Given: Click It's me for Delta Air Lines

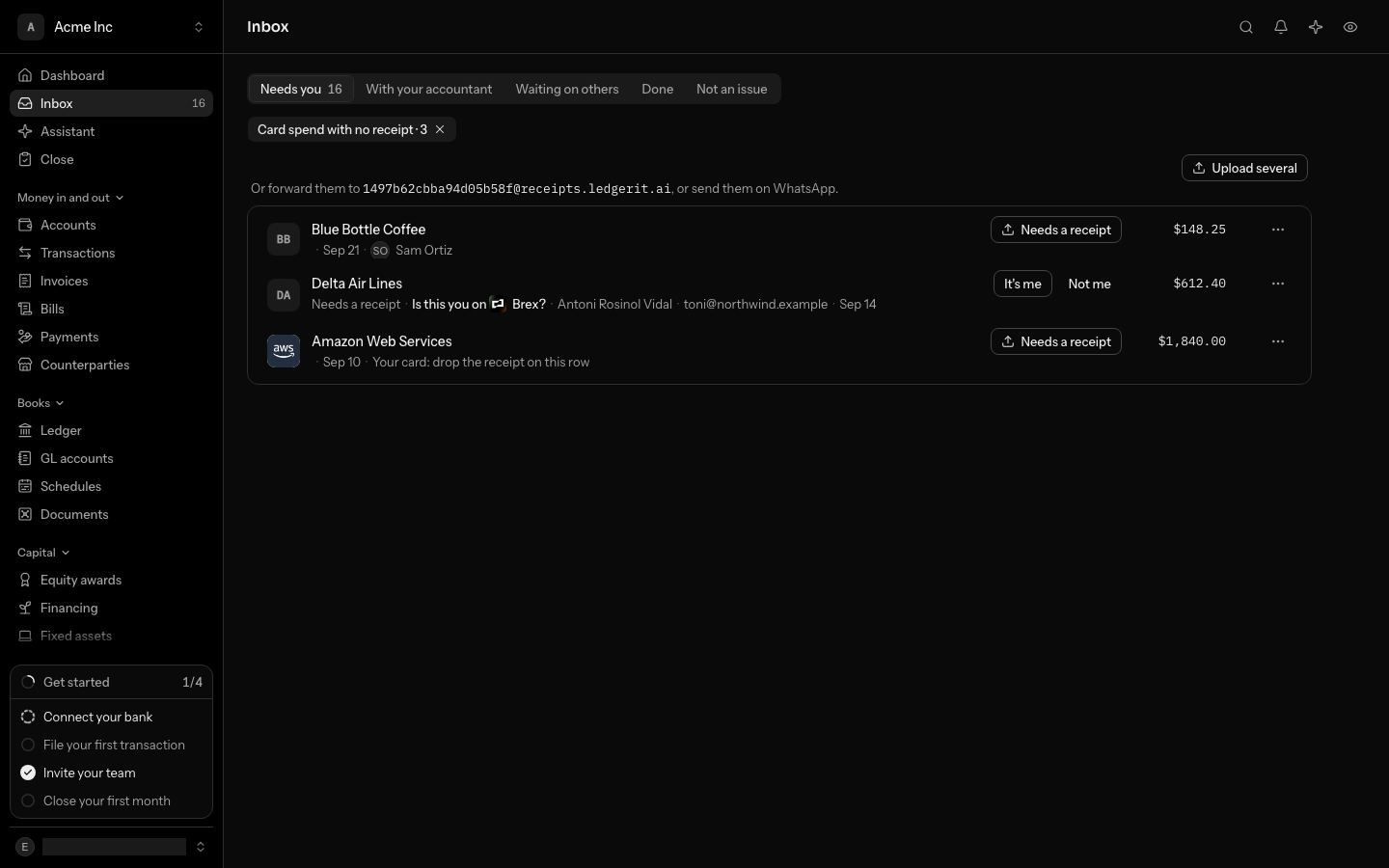Looking at the screenshot, I should [x=1022, y=284].
